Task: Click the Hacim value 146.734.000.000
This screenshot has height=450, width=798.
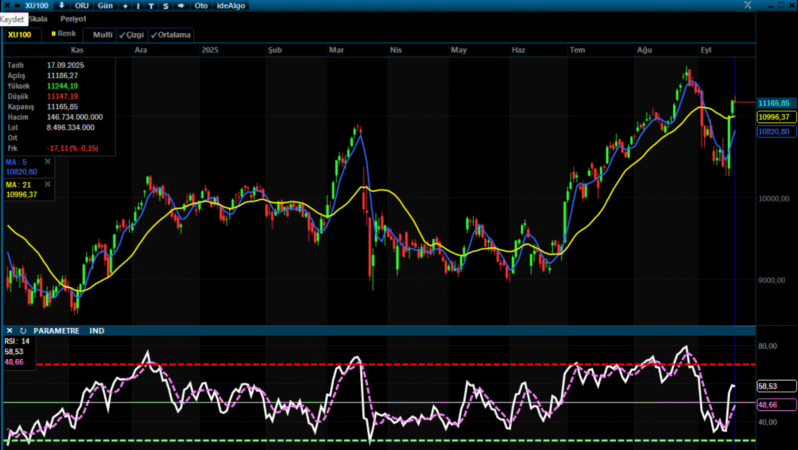Action: tap(75, 117)
